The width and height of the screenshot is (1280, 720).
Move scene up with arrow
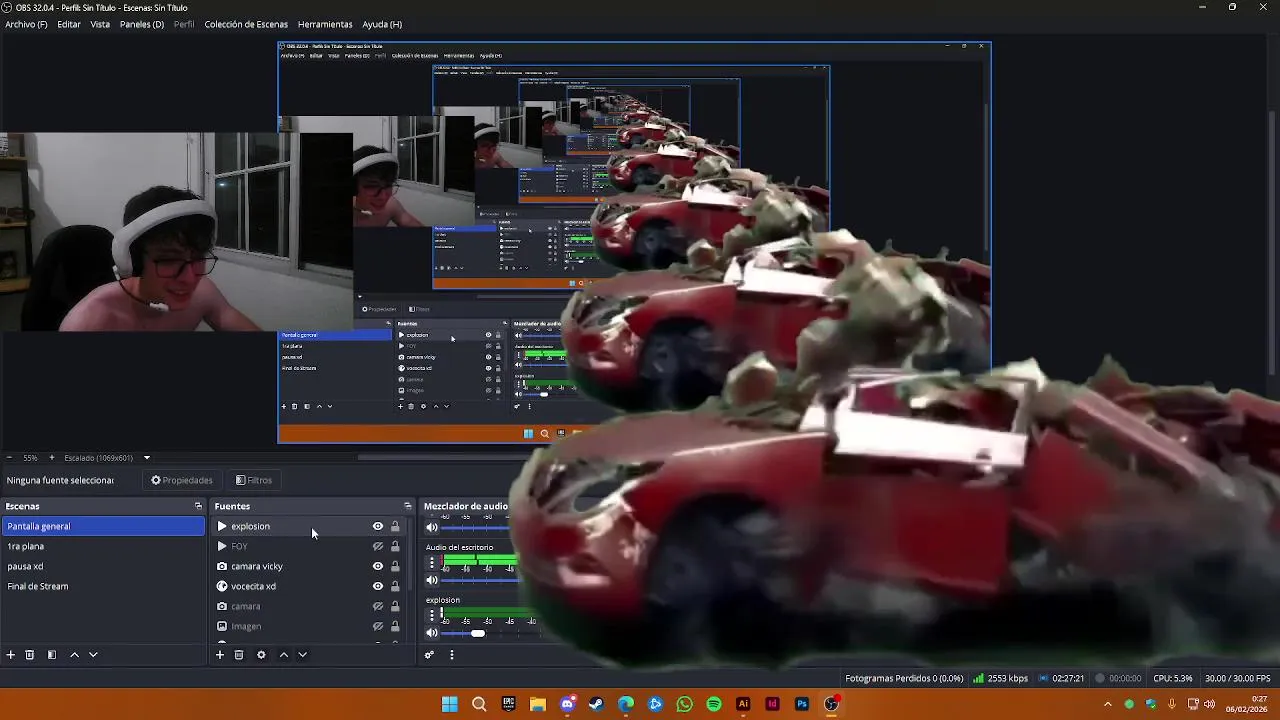point(74,655)
